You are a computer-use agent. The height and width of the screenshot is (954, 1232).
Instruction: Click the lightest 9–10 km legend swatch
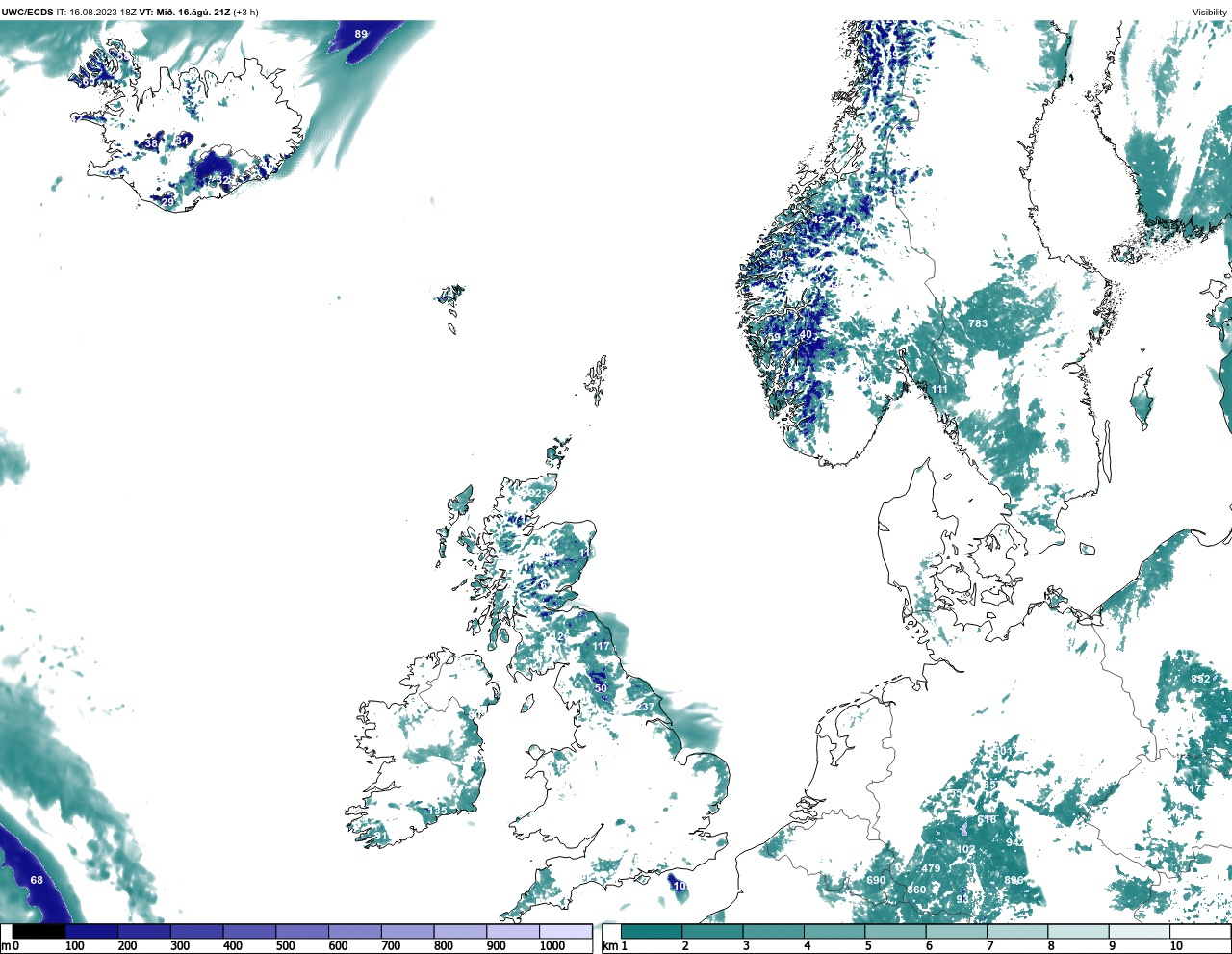tap(1140, 932)
